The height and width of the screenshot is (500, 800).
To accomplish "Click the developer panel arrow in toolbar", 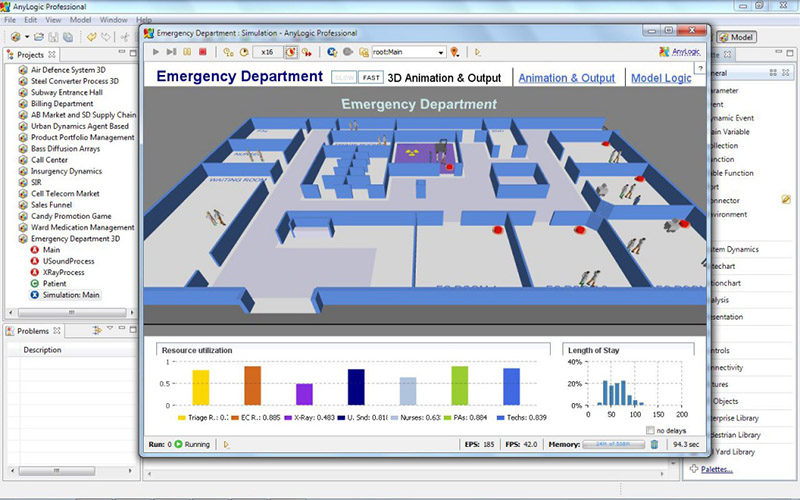I will pos(478,52).
